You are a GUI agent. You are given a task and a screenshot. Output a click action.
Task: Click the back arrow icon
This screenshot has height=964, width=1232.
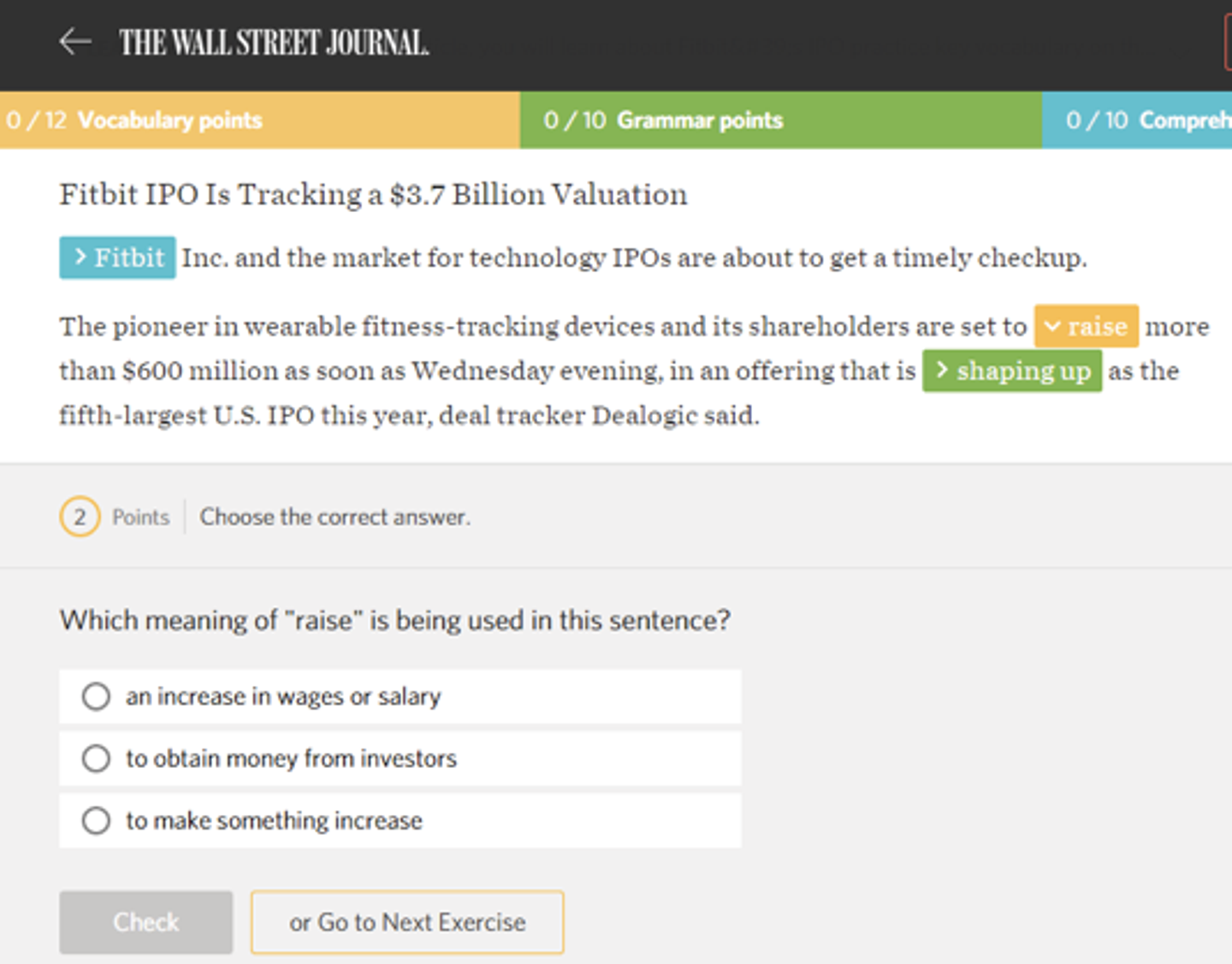(75, 41)
